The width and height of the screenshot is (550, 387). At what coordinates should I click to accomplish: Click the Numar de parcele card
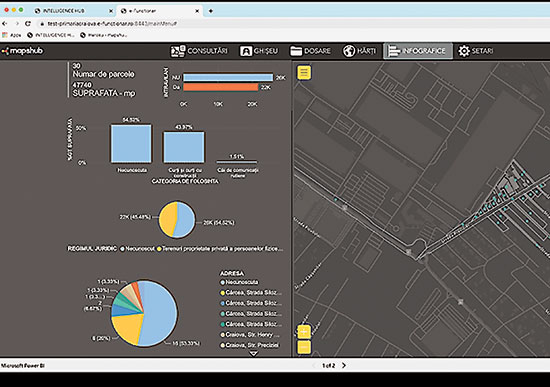tap(103, 71)
